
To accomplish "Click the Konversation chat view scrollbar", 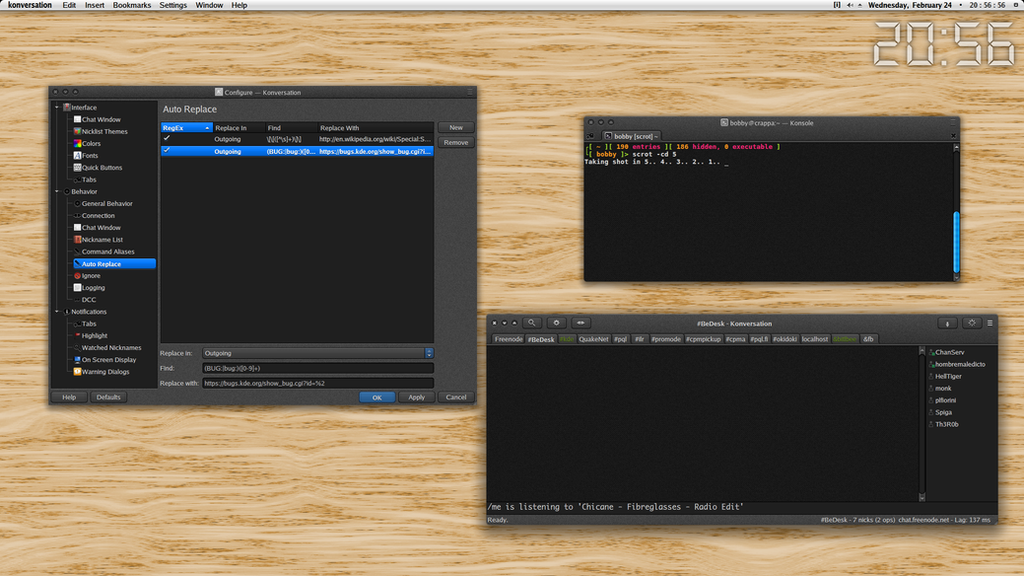I will (x=922, y=424).
